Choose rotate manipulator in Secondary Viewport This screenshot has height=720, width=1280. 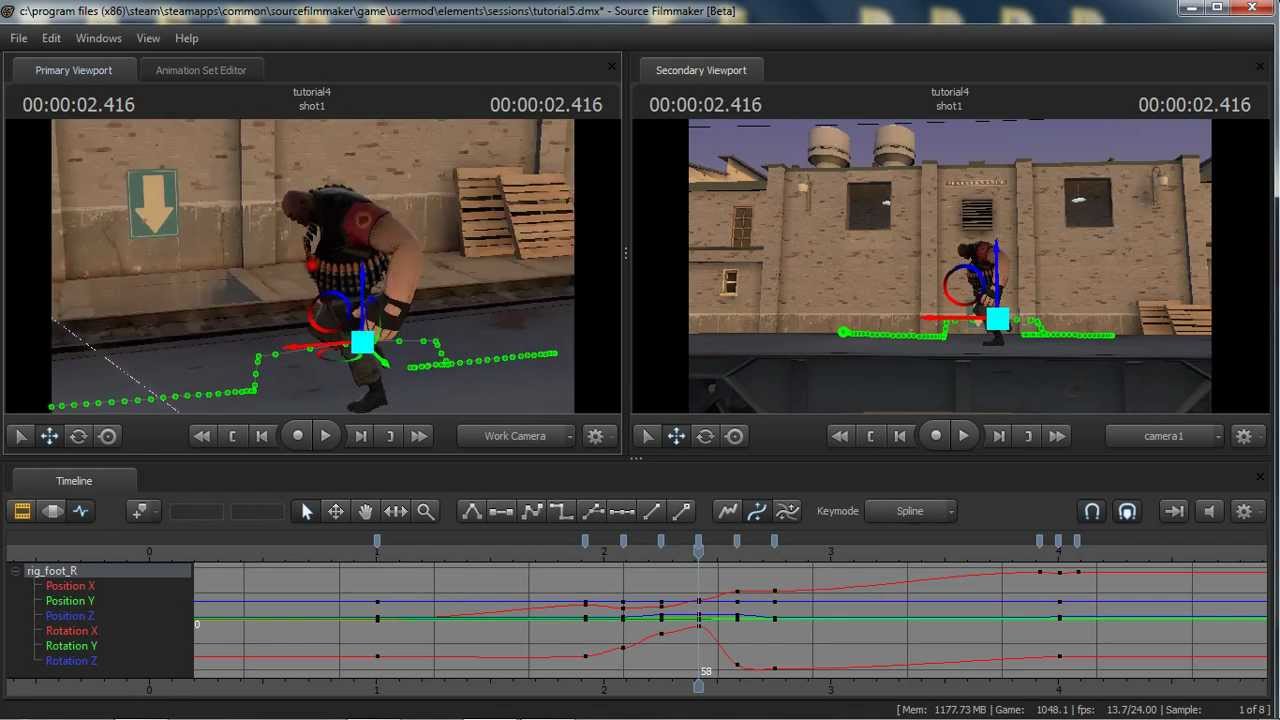706,436
